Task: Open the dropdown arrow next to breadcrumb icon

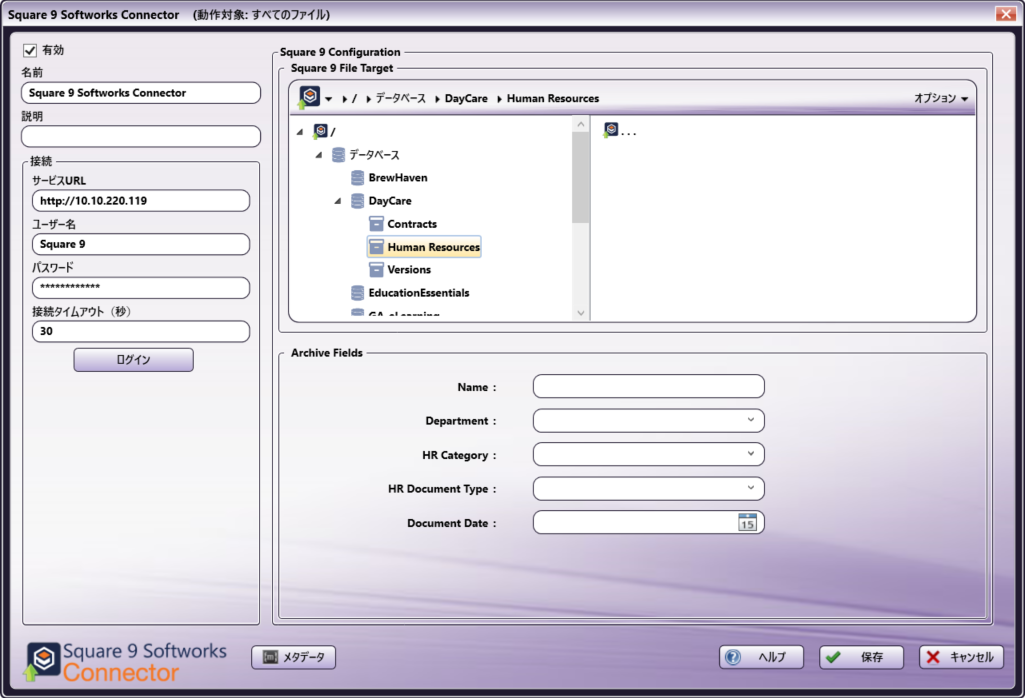Action: (328, 99)
